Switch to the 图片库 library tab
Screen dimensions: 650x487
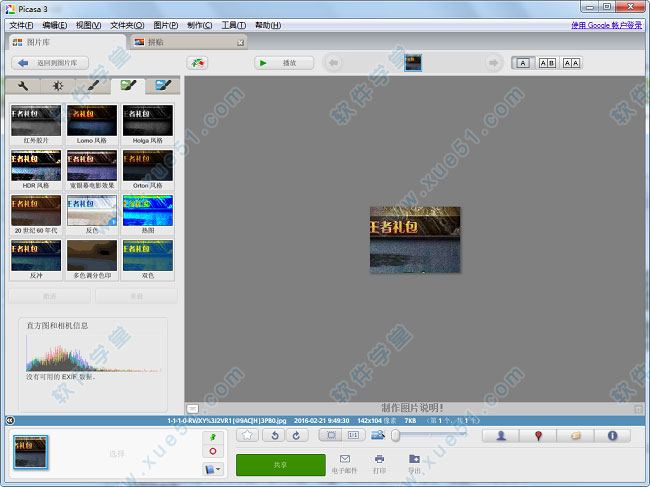(66, 42)
